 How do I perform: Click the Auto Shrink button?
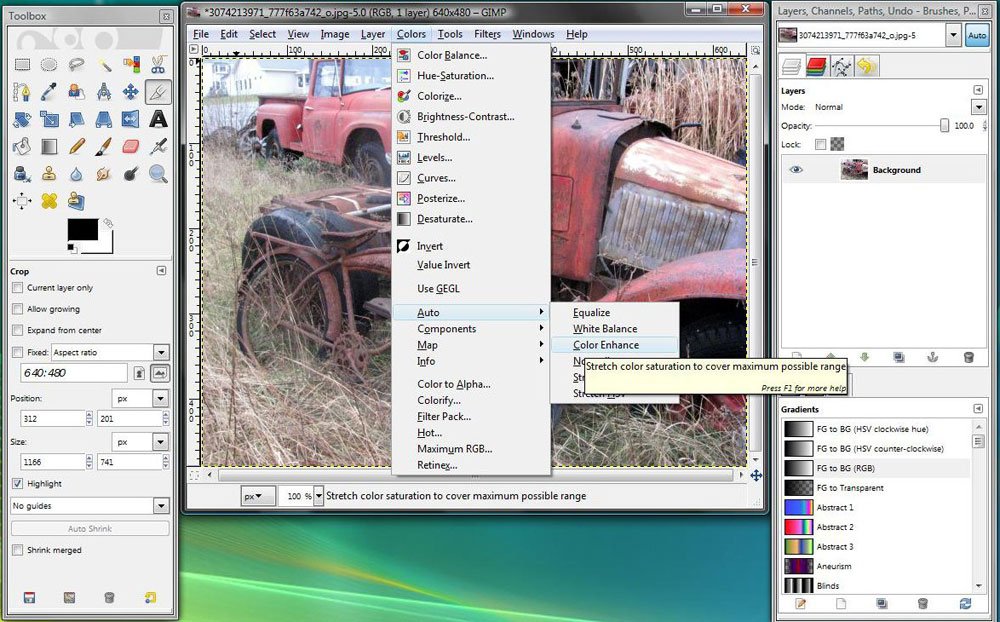90,529
